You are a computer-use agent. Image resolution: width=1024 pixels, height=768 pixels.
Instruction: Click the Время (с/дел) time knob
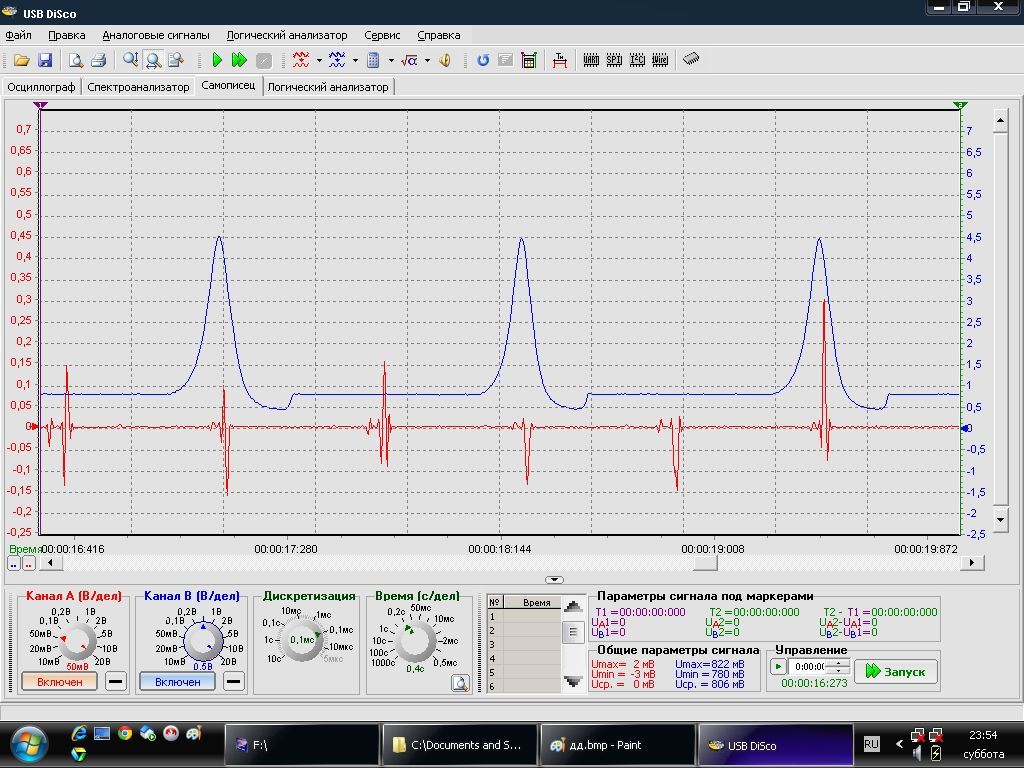[416, 641]
